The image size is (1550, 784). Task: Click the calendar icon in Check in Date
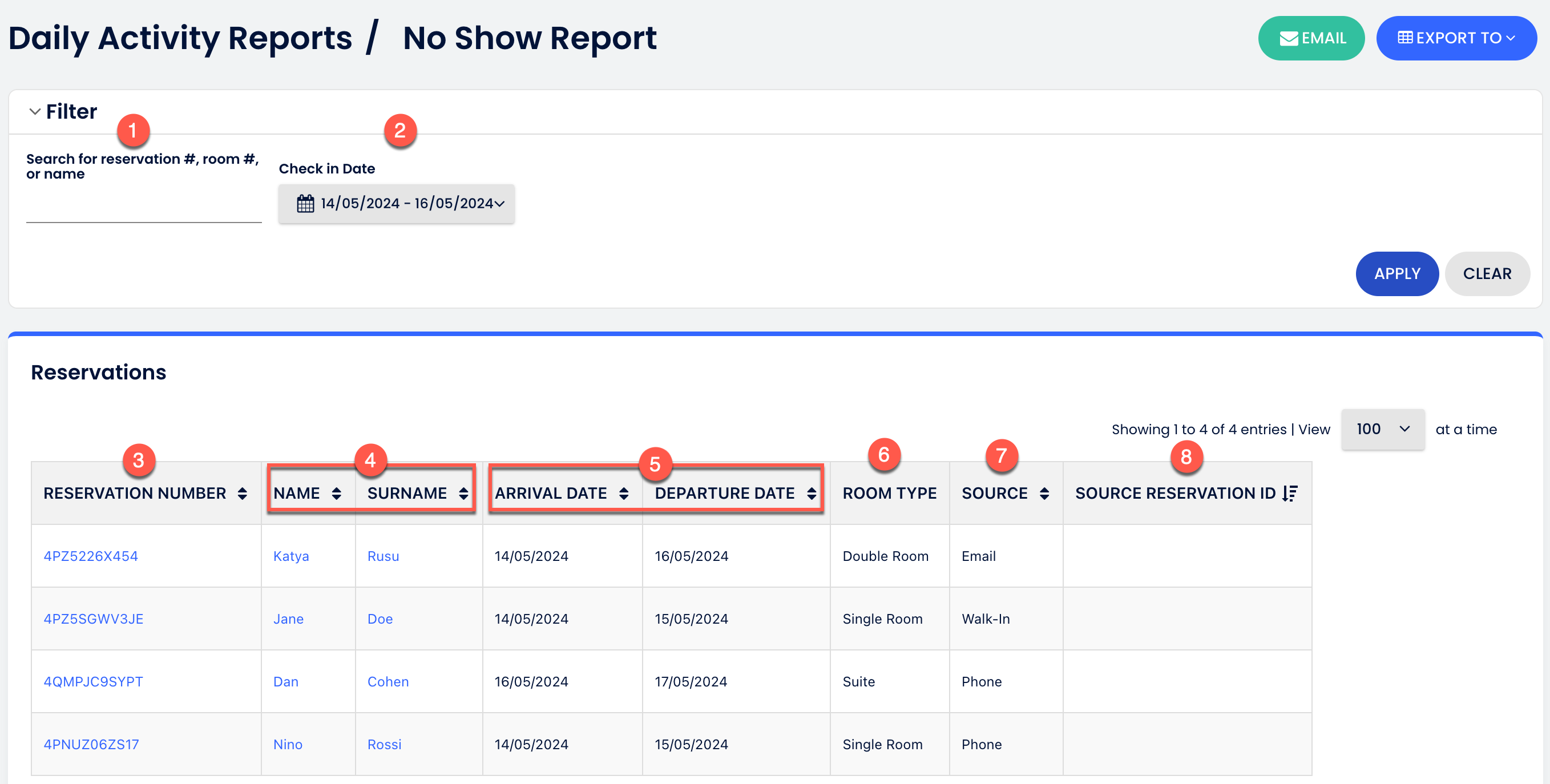tap(305, 203)
